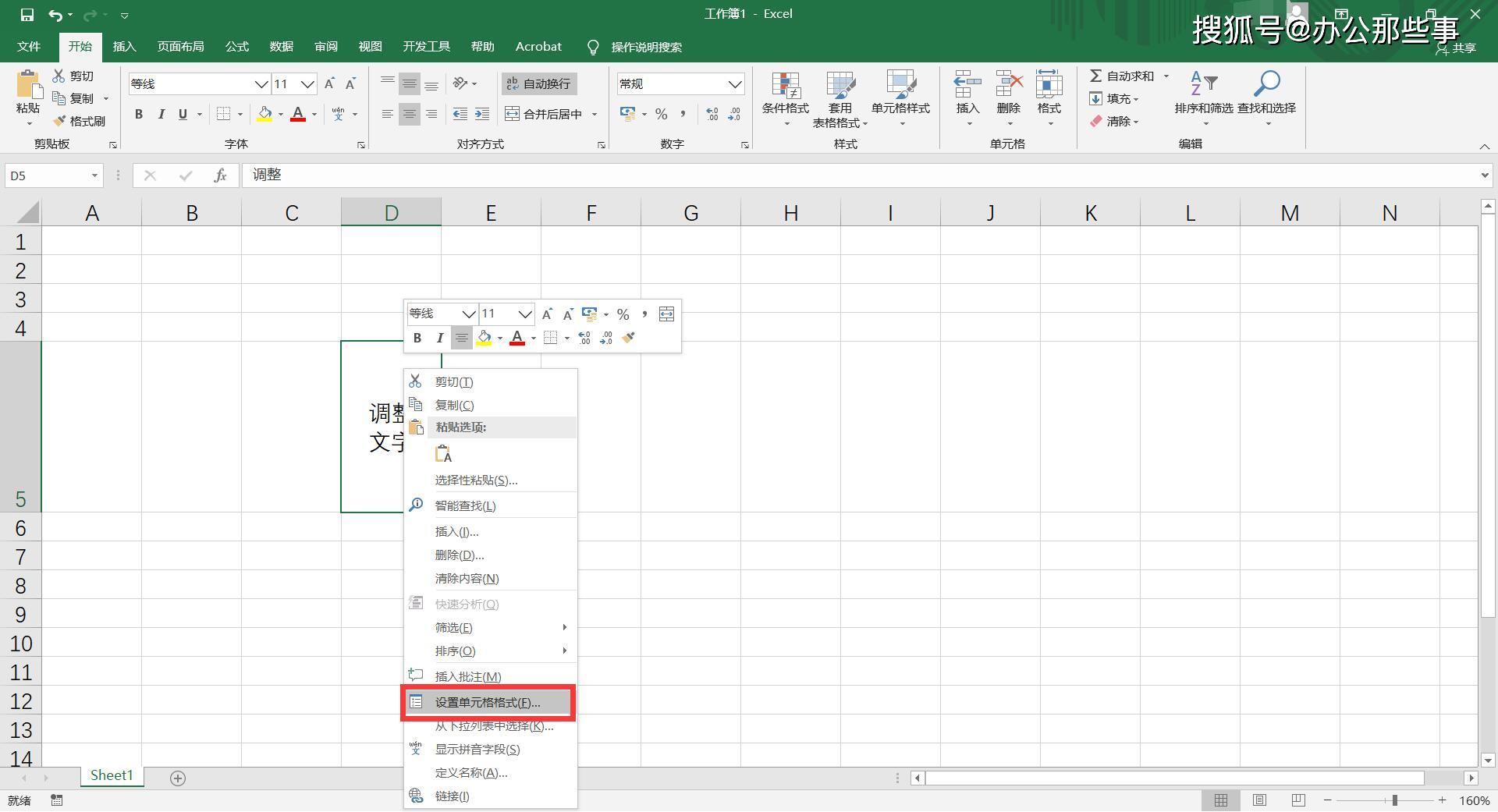Screen dimensions: 1498x812
Task: Click the Share (共享) button
Action: (1456, 48)
